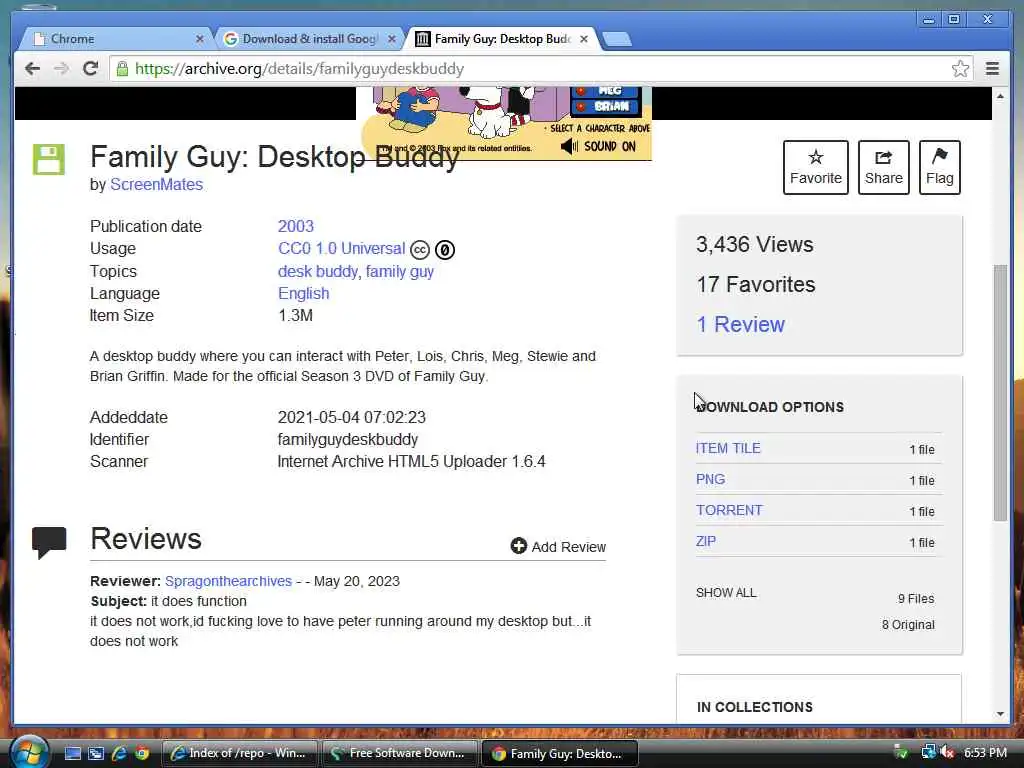Open the Windows Start orb
This screenshot has width=1024, height=768.
click(x=29, y=752)
